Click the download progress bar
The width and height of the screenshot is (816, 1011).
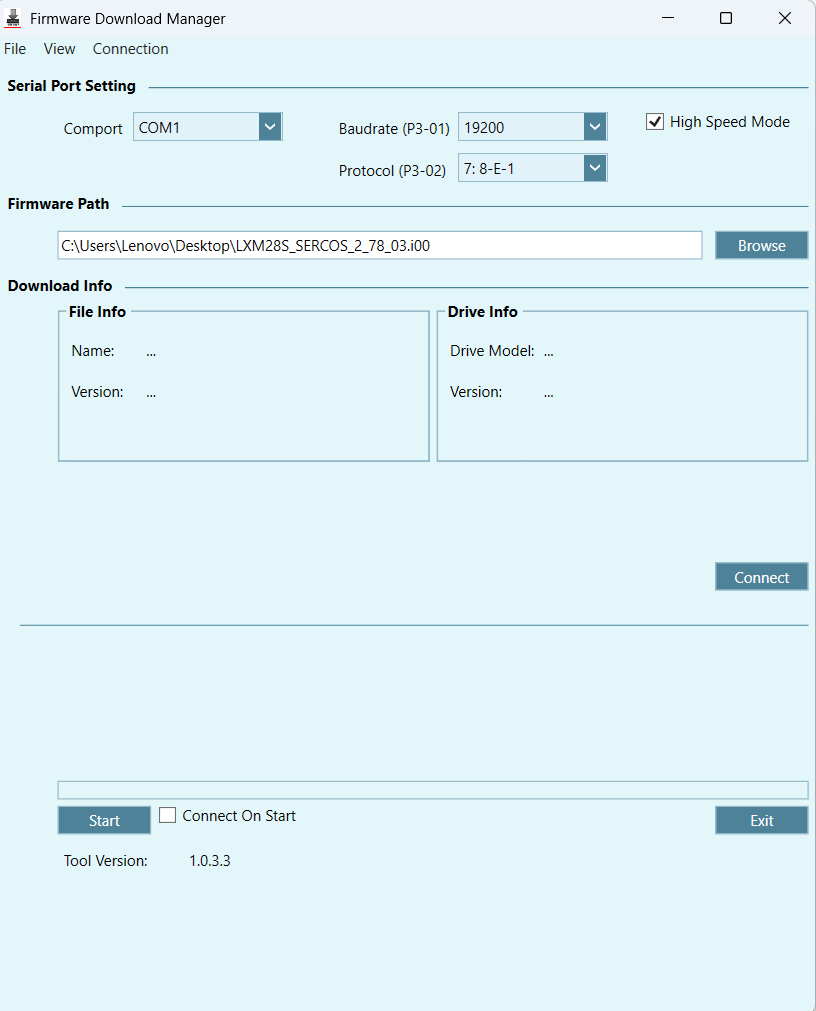[x=433, y=789]
